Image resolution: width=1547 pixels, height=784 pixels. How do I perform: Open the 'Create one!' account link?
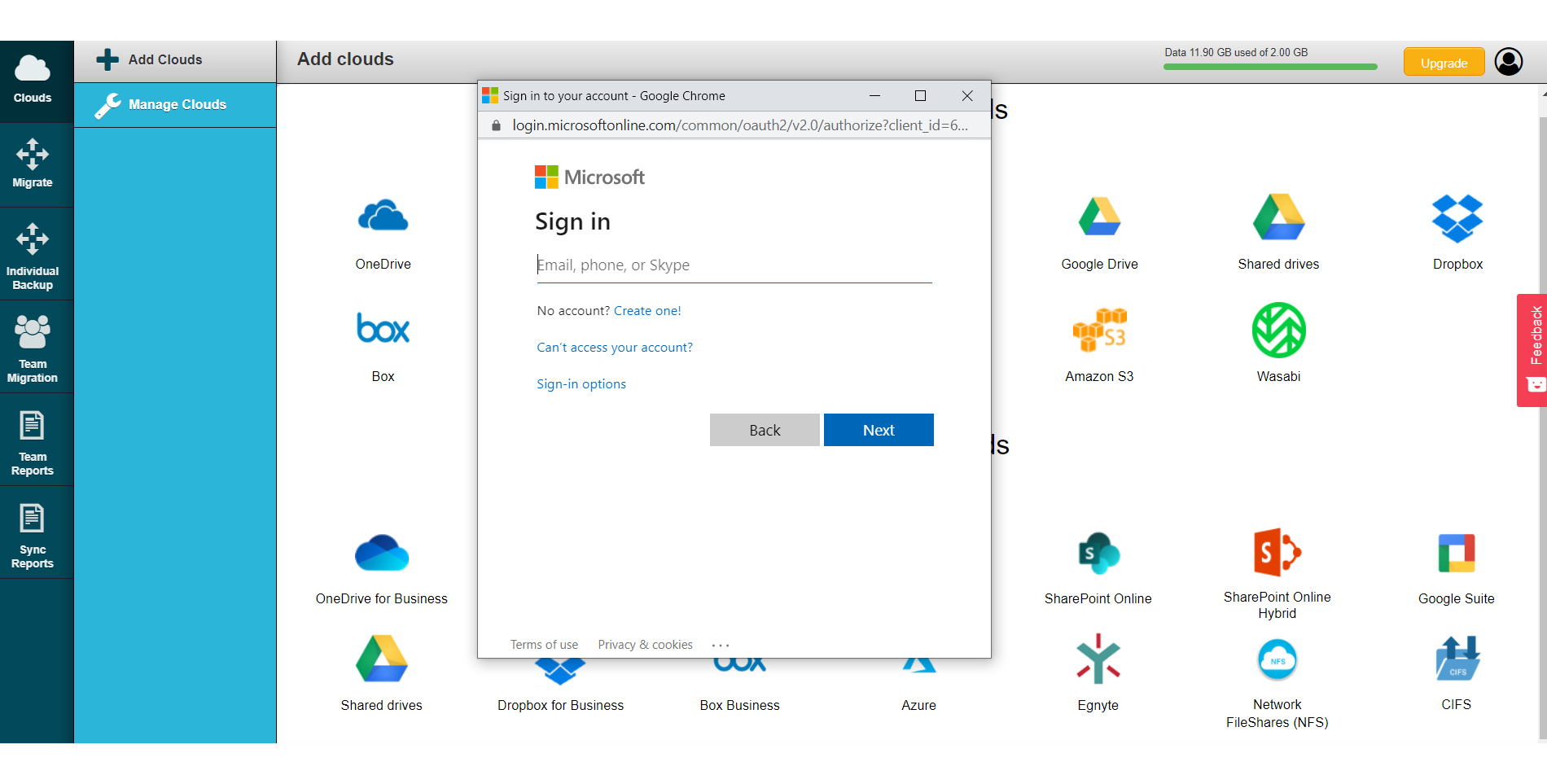tap(647, 310)
